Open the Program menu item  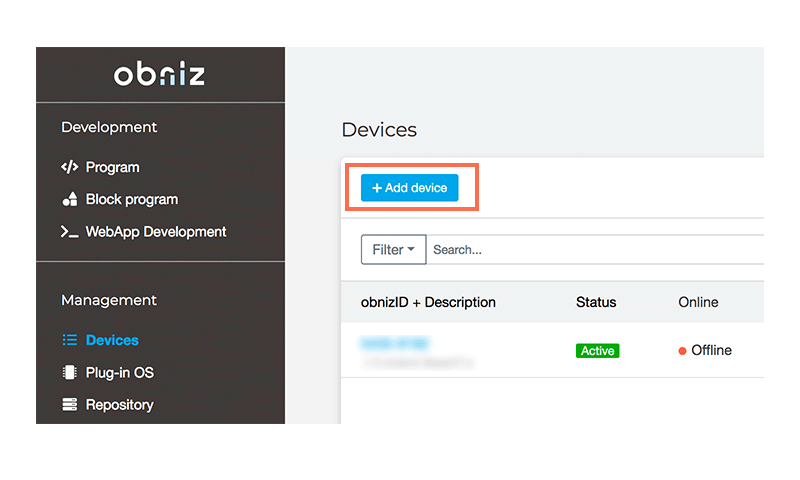tap(112, 167)
